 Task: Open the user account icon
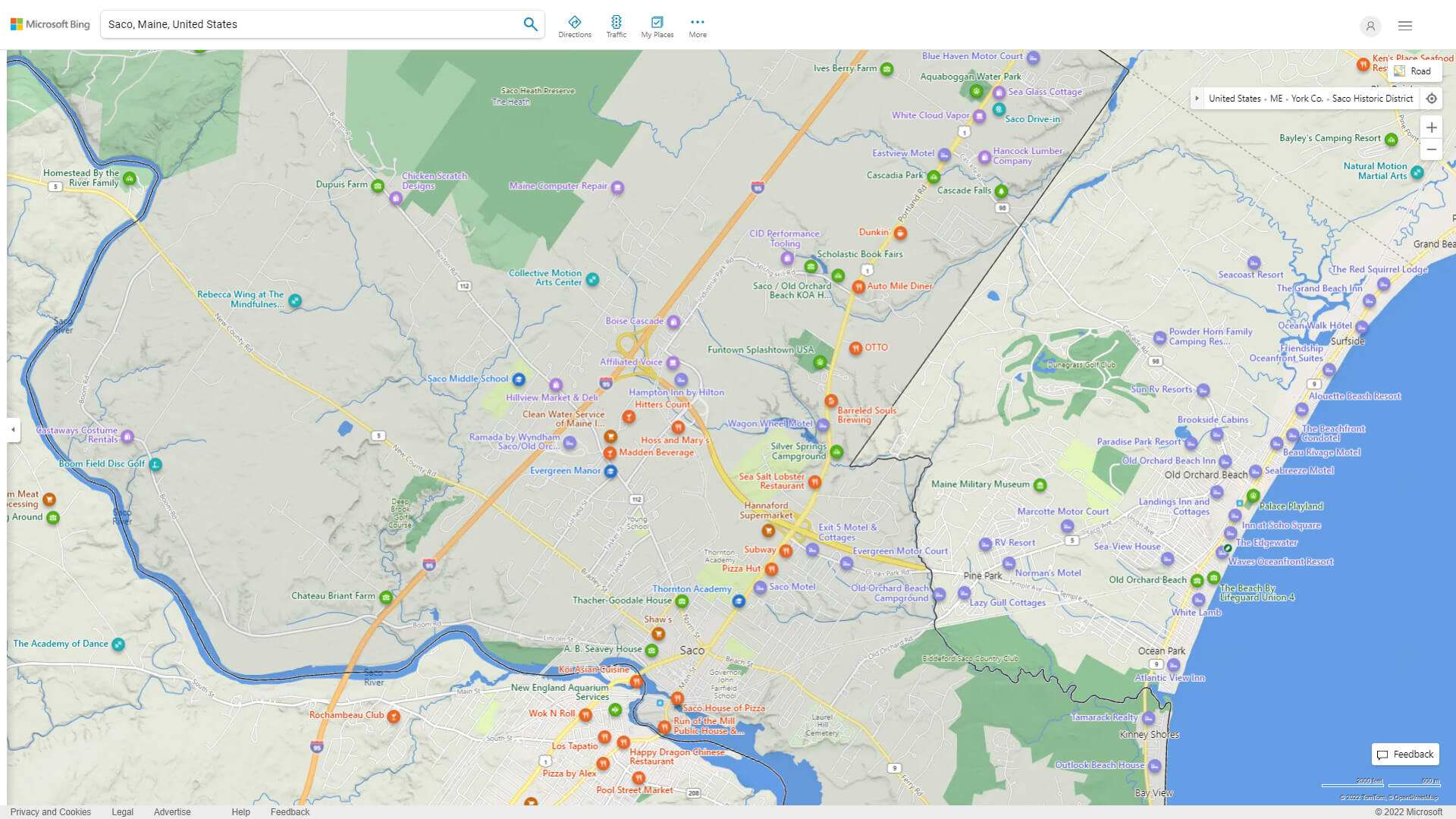pyautogui.click(x=1370, y=26)
